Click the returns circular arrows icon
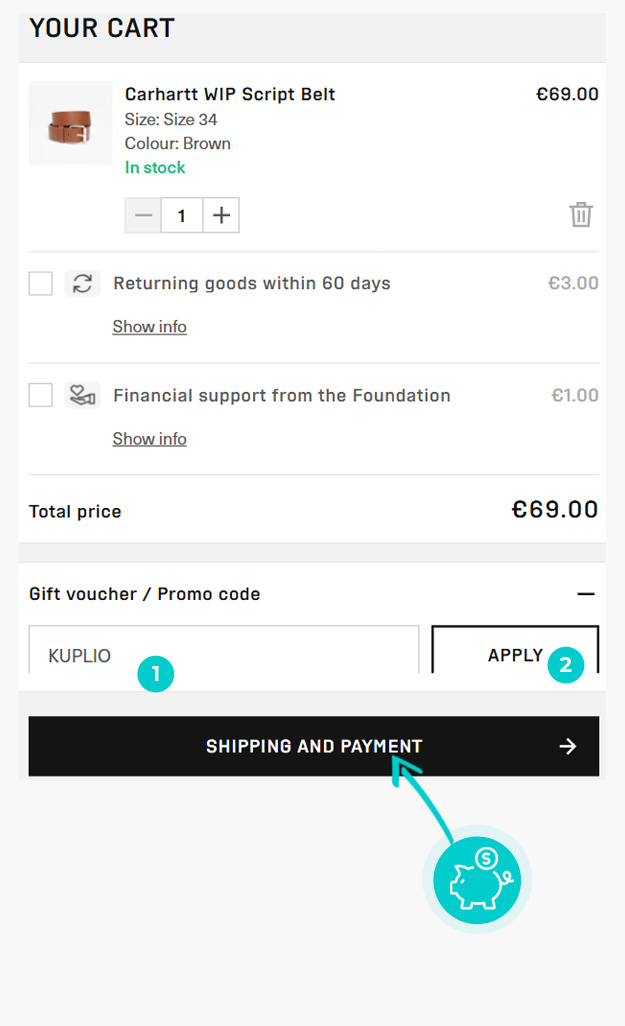 click(x=82, y=283)
